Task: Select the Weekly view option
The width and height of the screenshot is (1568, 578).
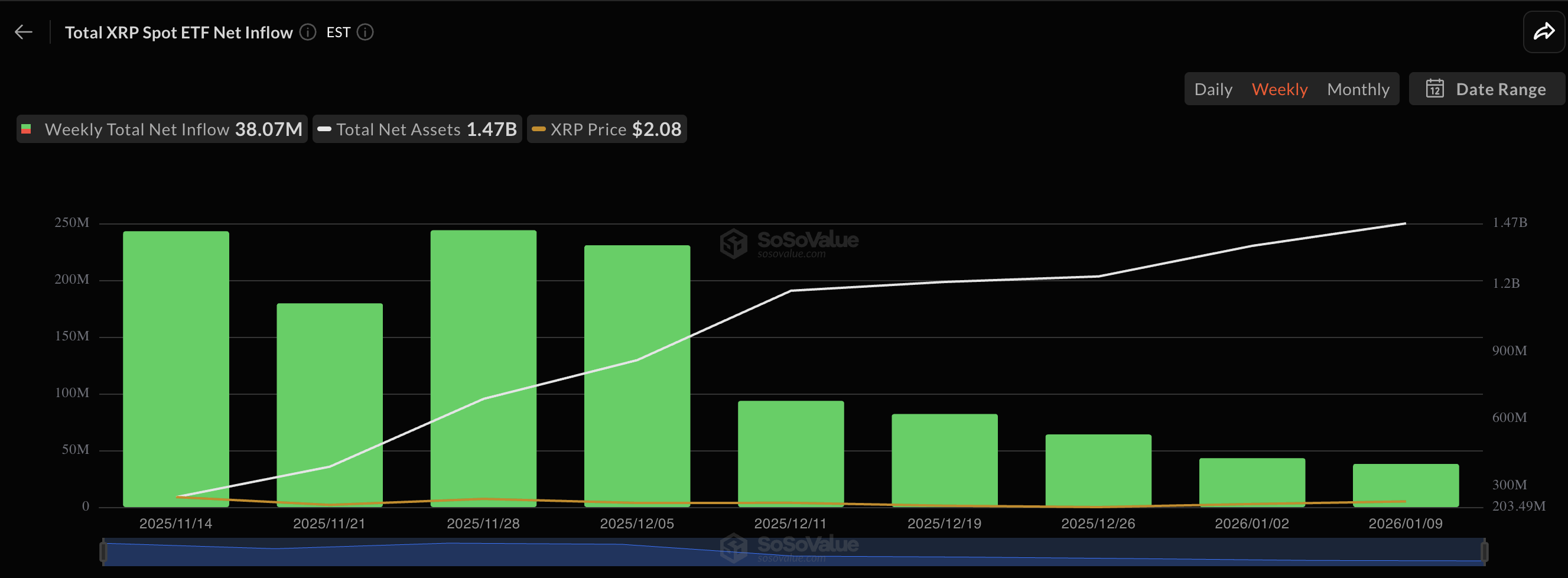Action: [1280, 88]
